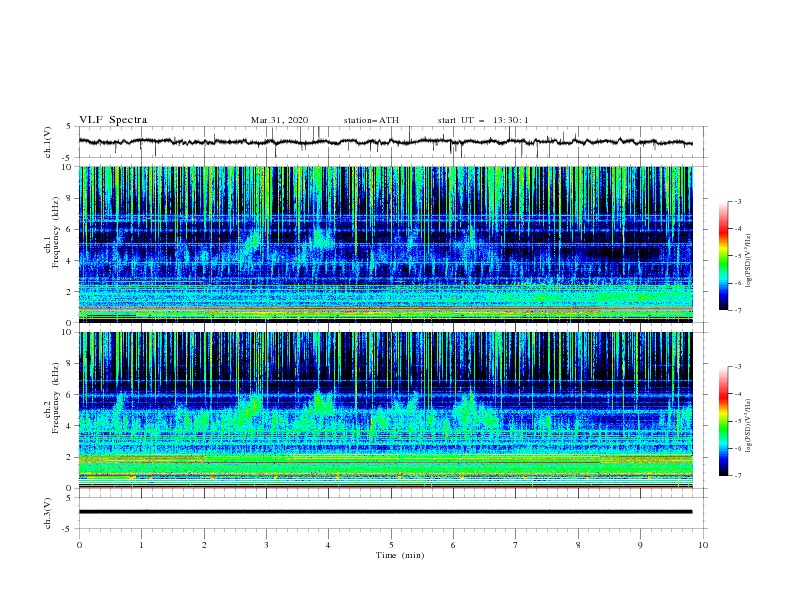The width and height of the screenshot is (792, 612).
Task: Click the ch.3 flat black waveform trace
Action: pos(385,512)
